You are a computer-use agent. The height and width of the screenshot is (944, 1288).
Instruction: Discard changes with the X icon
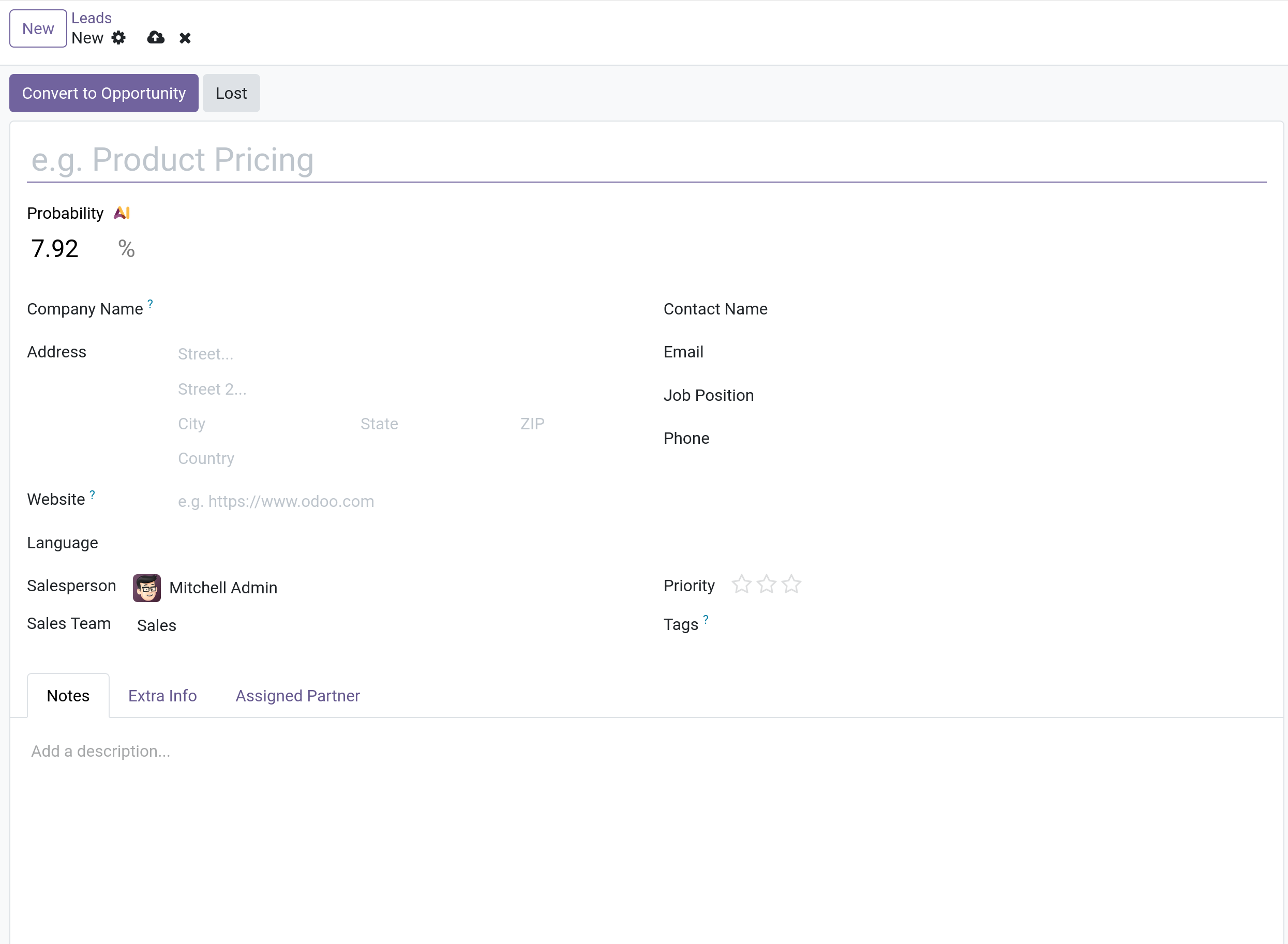pos(185,38)
